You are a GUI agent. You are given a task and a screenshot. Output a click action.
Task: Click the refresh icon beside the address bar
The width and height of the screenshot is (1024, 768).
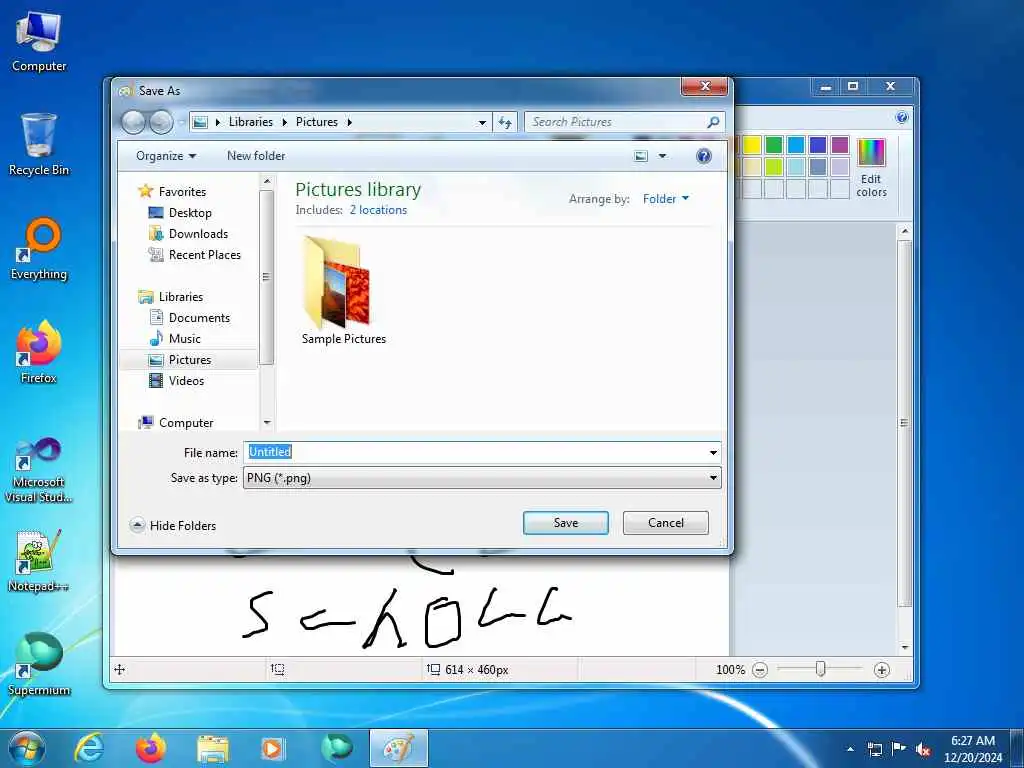pyautogui.click(x=505, y=122)
